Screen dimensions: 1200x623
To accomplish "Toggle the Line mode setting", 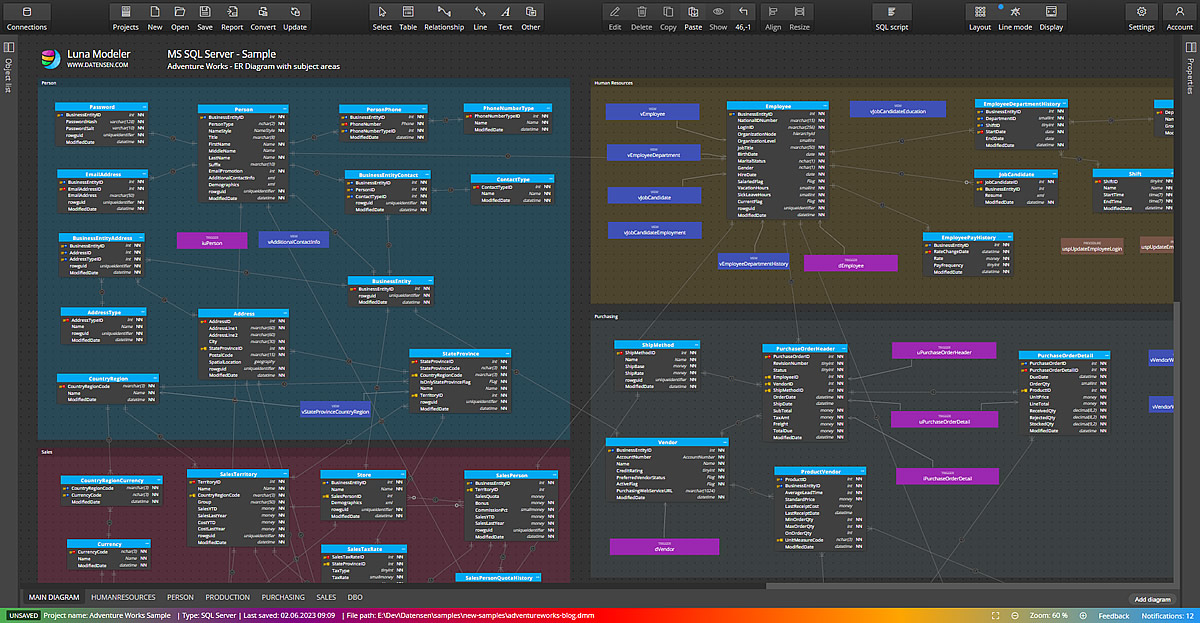I will coord(1014,17).
